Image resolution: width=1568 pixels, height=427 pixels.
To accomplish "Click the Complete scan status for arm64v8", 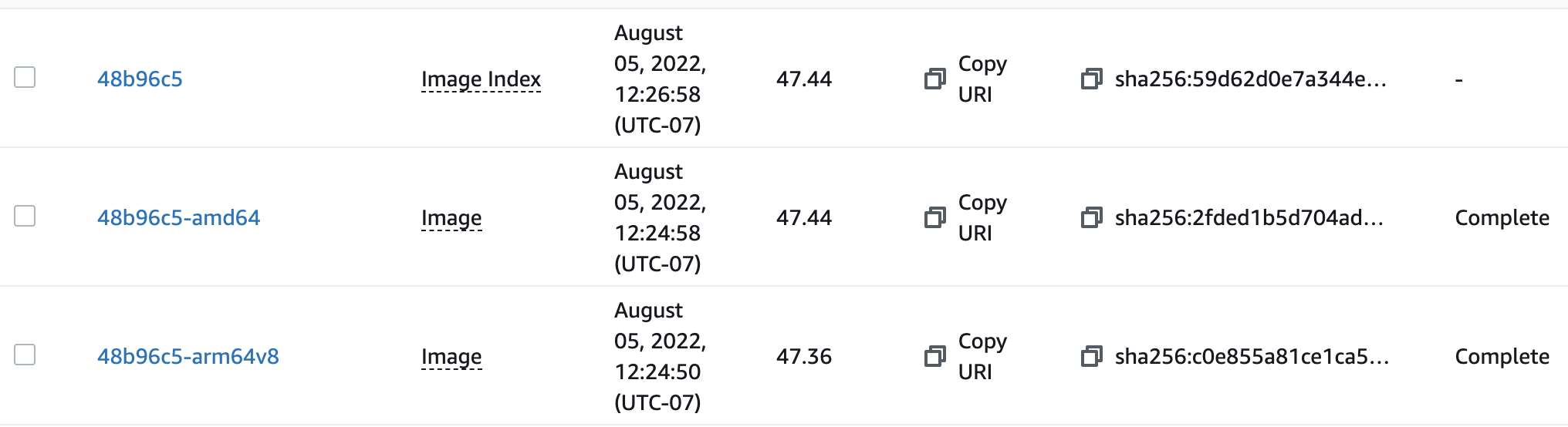I will click(x=1502, y=356).
